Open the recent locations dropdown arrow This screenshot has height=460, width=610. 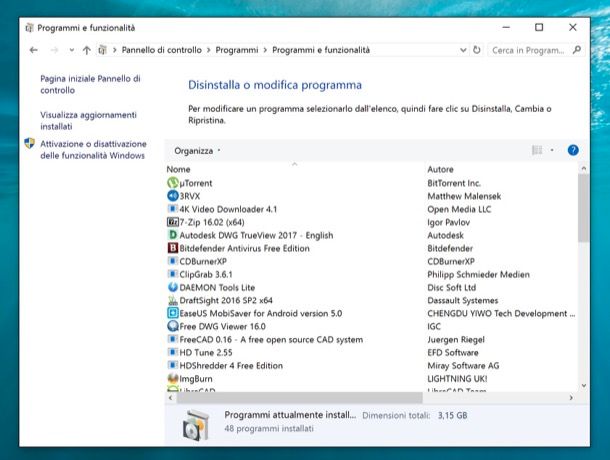[72, 50]
